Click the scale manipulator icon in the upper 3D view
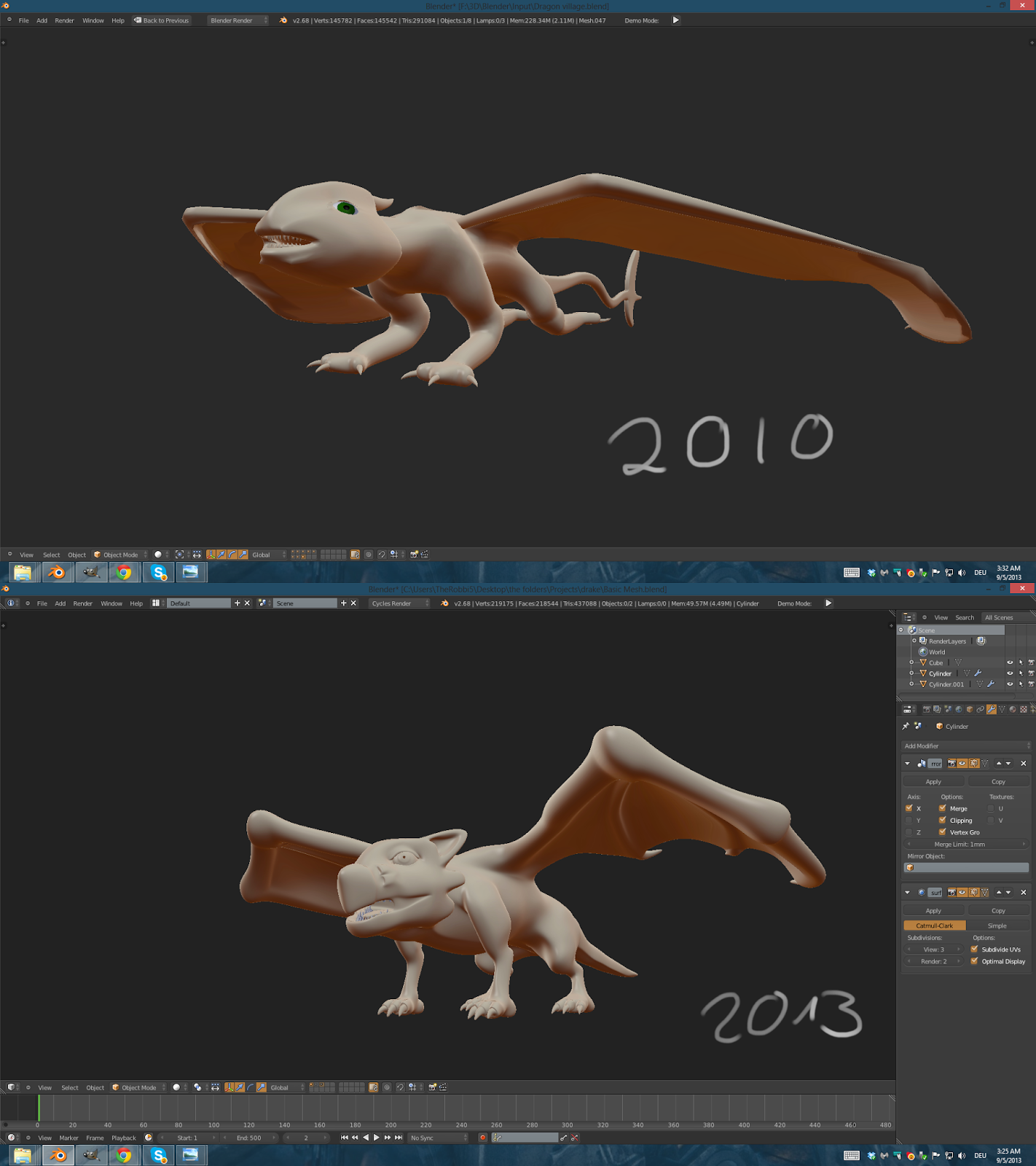Viewport: 1036px width, 1166px height. click(243, 555)
